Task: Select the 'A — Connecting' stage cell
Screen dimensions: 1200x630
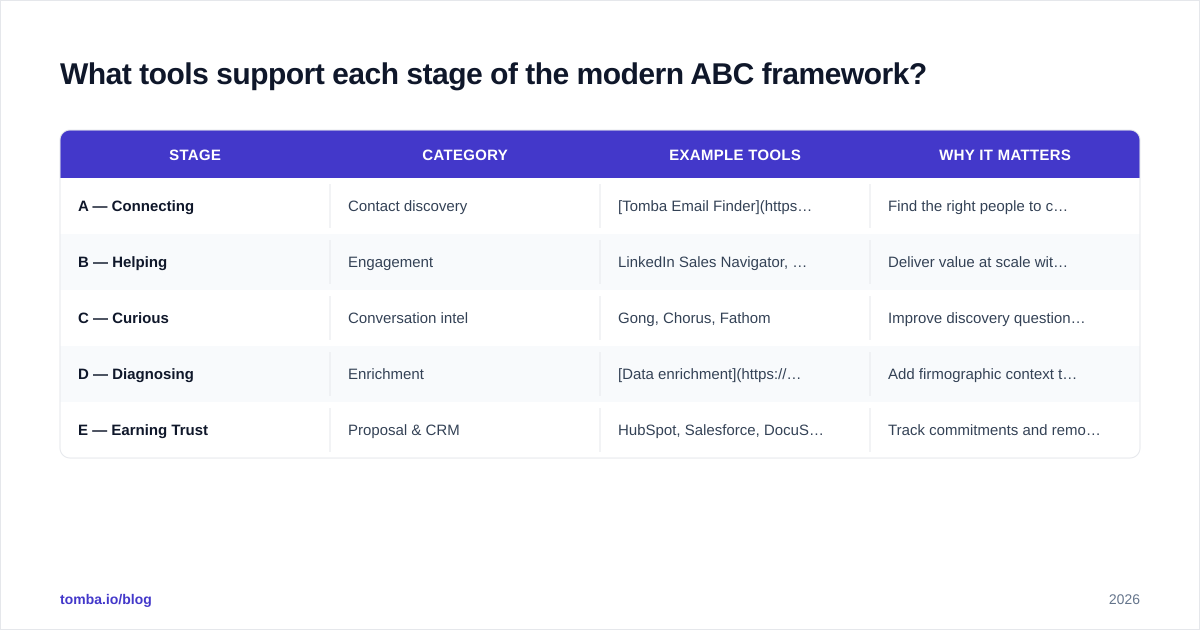Action: click(x=195, y=206)
